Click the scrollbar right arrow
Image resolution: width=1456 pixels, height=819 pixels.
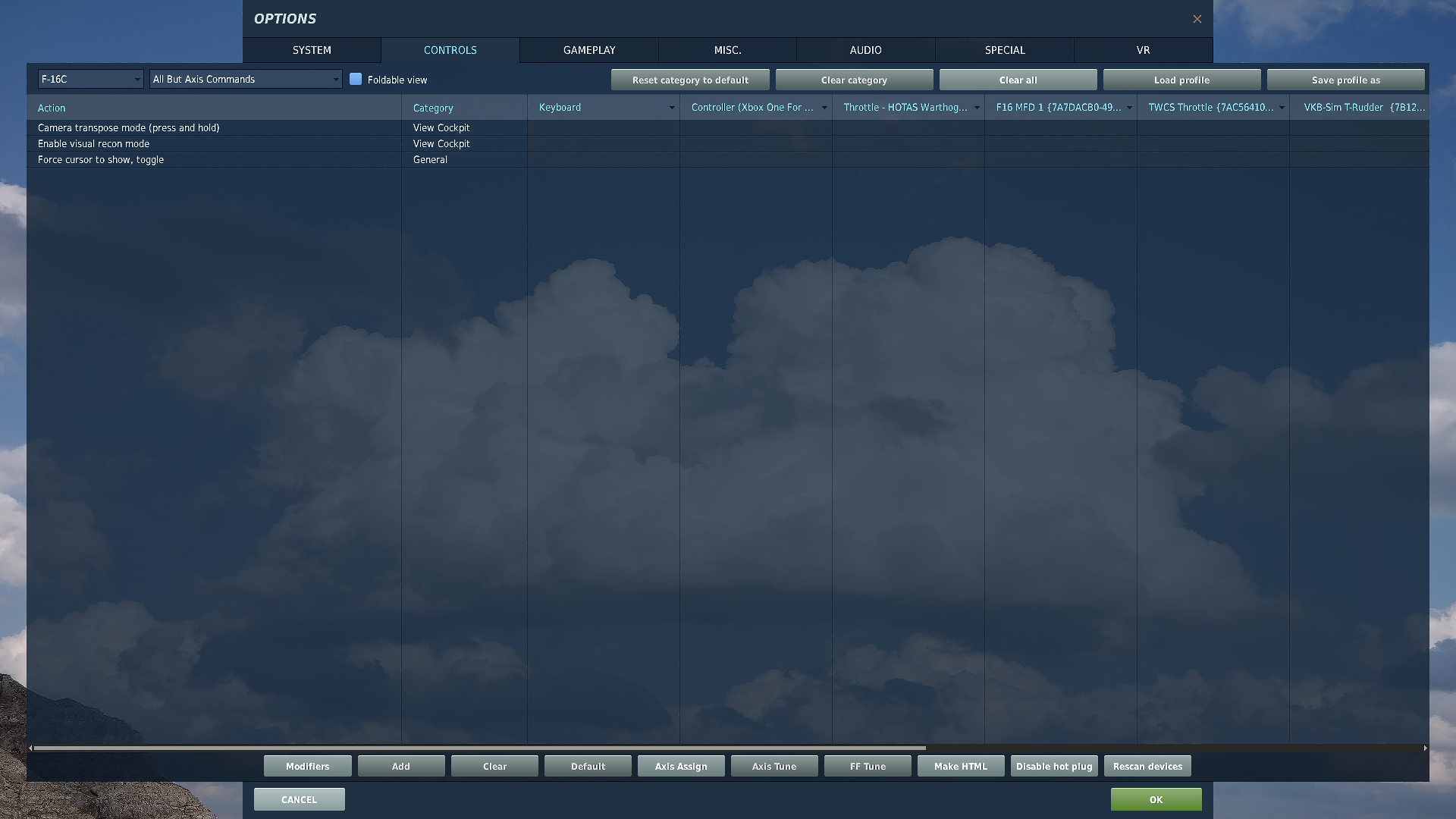click(x=1426, y=748)
